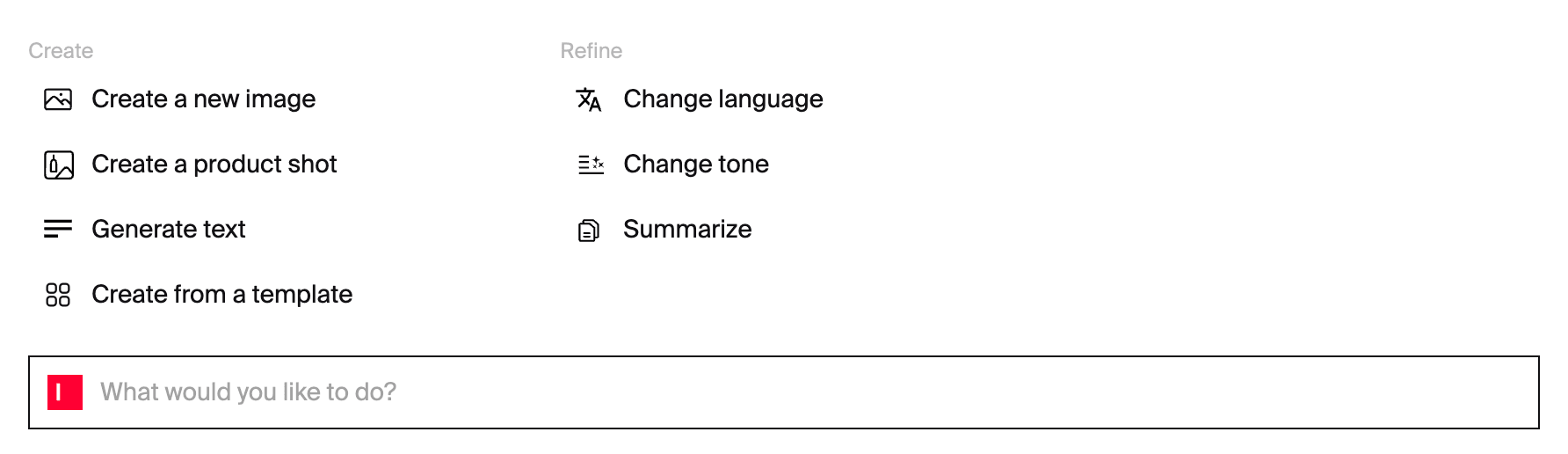Screen dimensions: 1568x454
Task: Click the sparkle lines Change tone icon
Action: (591, 165)
